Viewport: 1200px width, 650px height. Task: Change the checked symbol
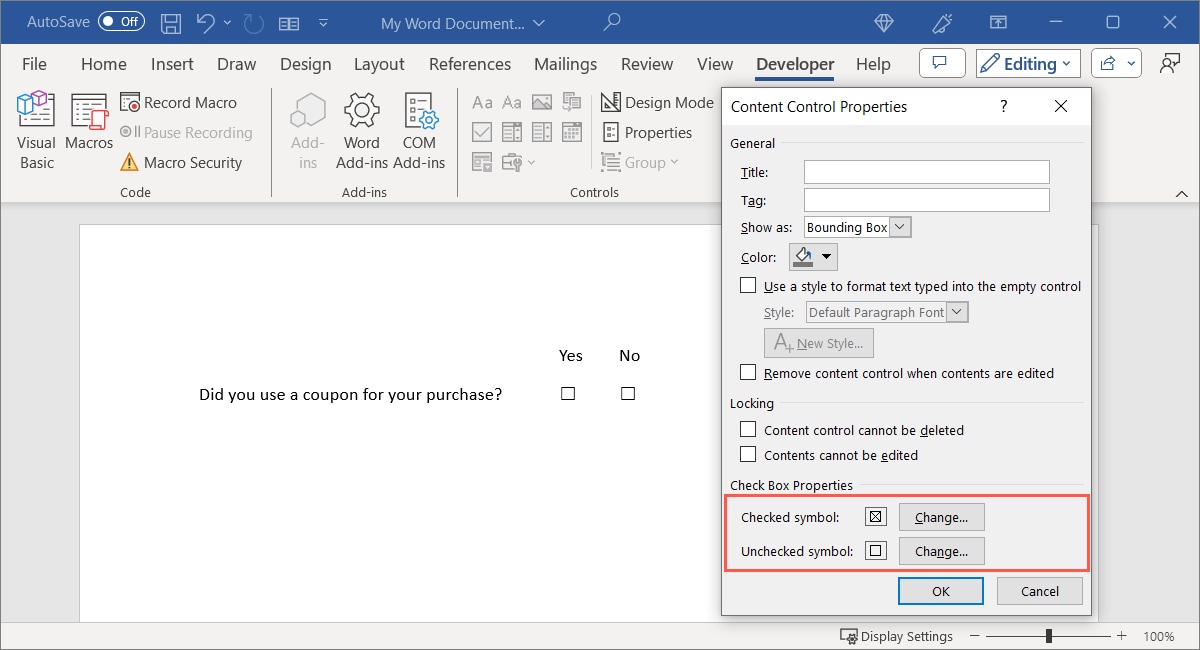(x=940, y=516)
